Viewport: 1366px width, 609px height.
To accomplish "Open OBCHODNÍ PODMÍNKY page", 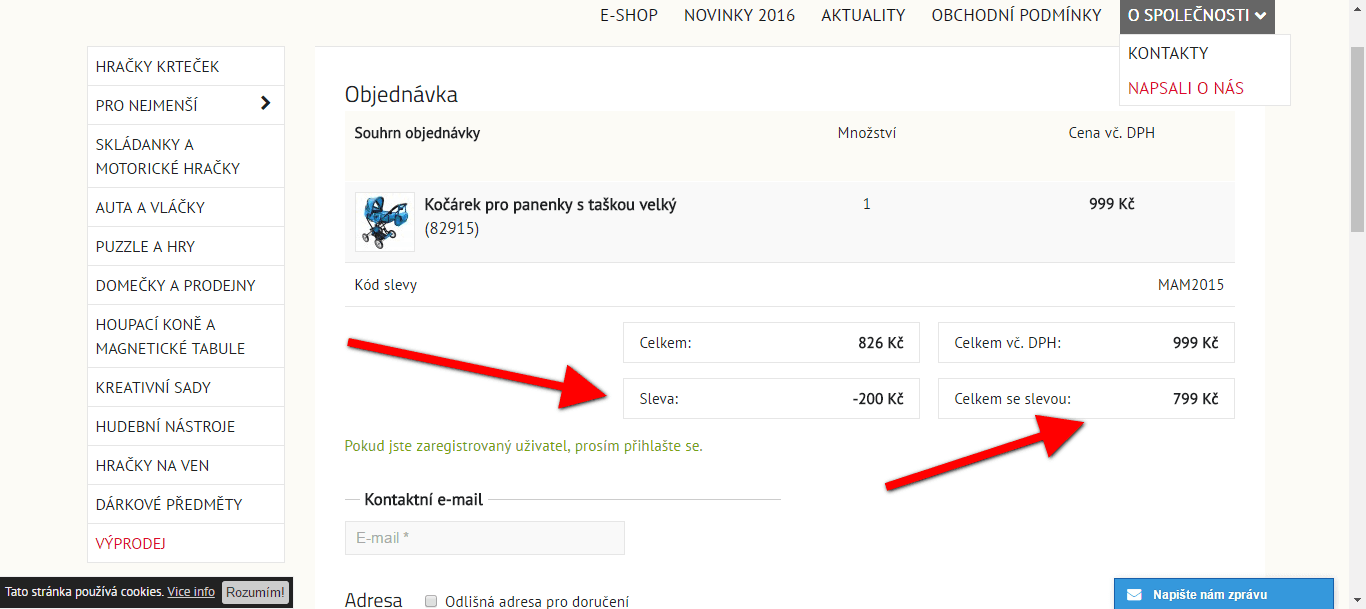I will coord(1016,15).
